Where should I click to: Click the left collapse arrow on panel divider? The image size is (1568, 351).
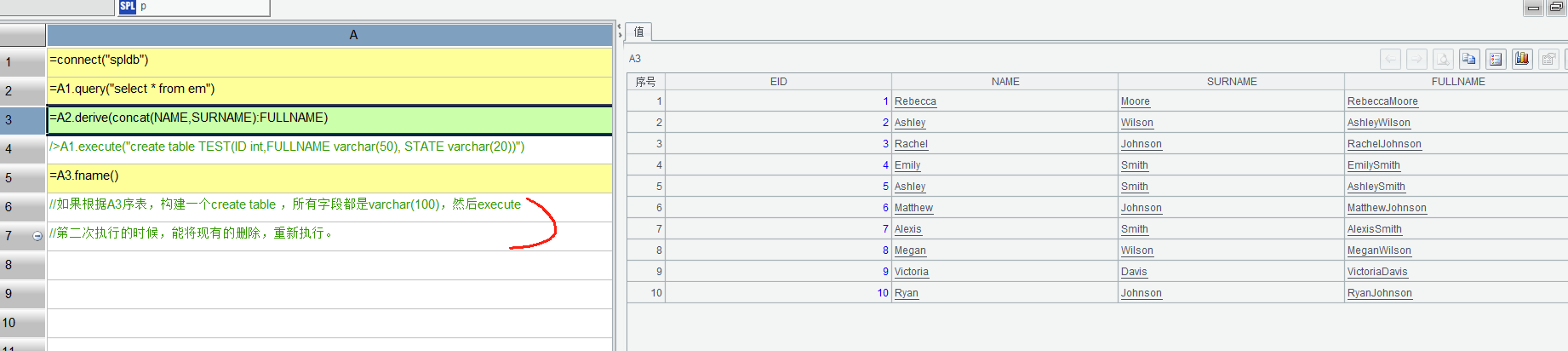coord(620,26)
